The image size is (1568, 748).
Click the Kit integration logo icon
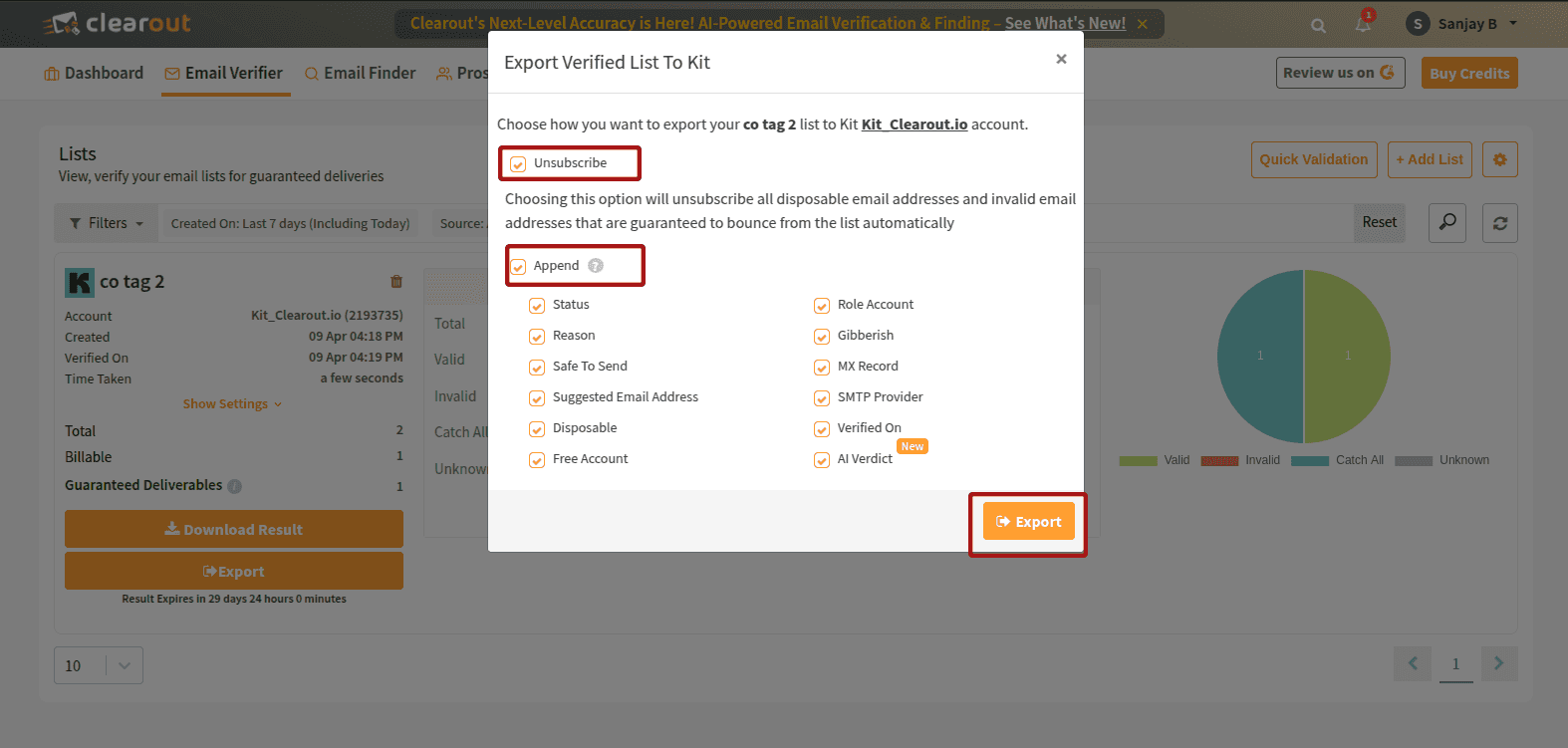(x=80, y=282)
